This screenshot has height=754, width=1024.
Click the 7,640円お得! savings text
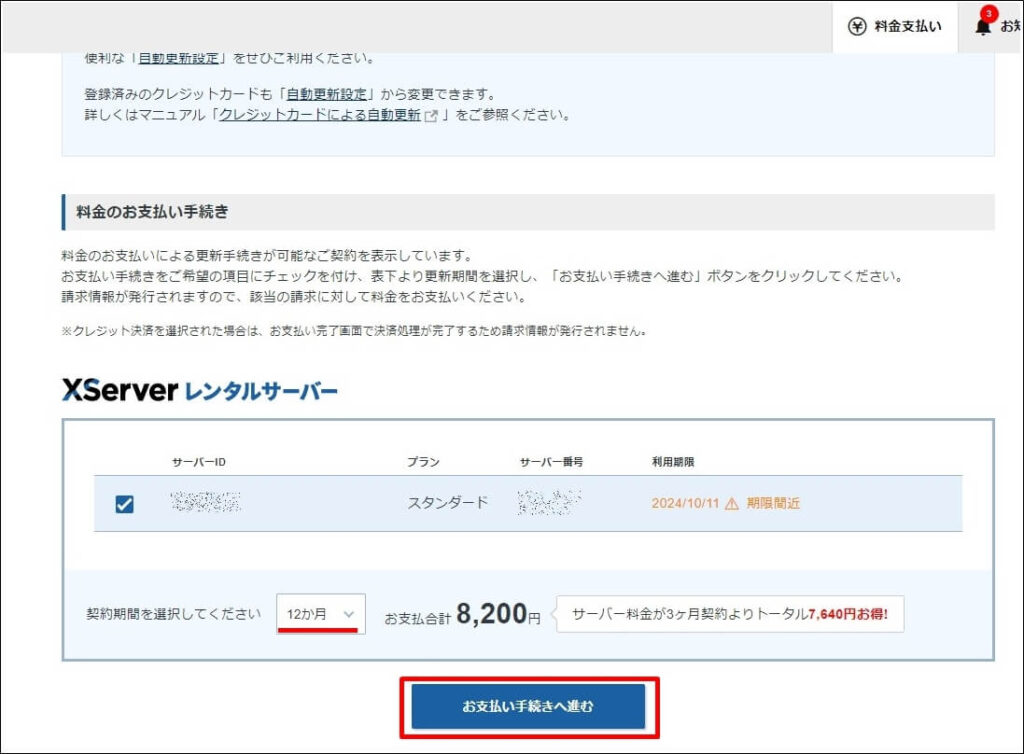pyautogui.click(x=848, y=614)
